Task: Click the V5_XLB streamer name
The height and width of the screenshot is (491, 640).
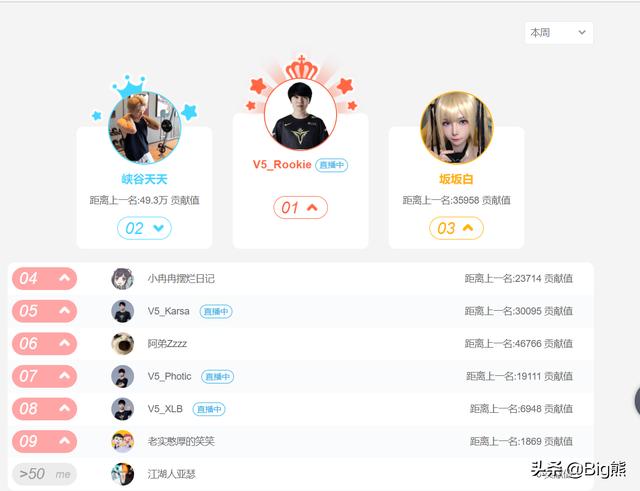Action: 165,409
